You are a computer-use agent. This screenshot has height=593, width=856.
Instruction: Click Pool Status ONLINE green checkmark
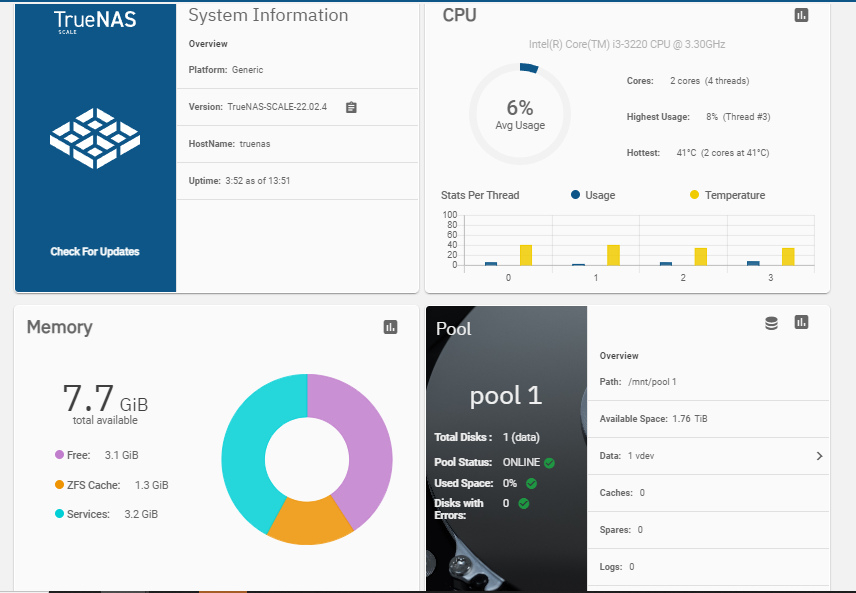(x=549, y=463)
